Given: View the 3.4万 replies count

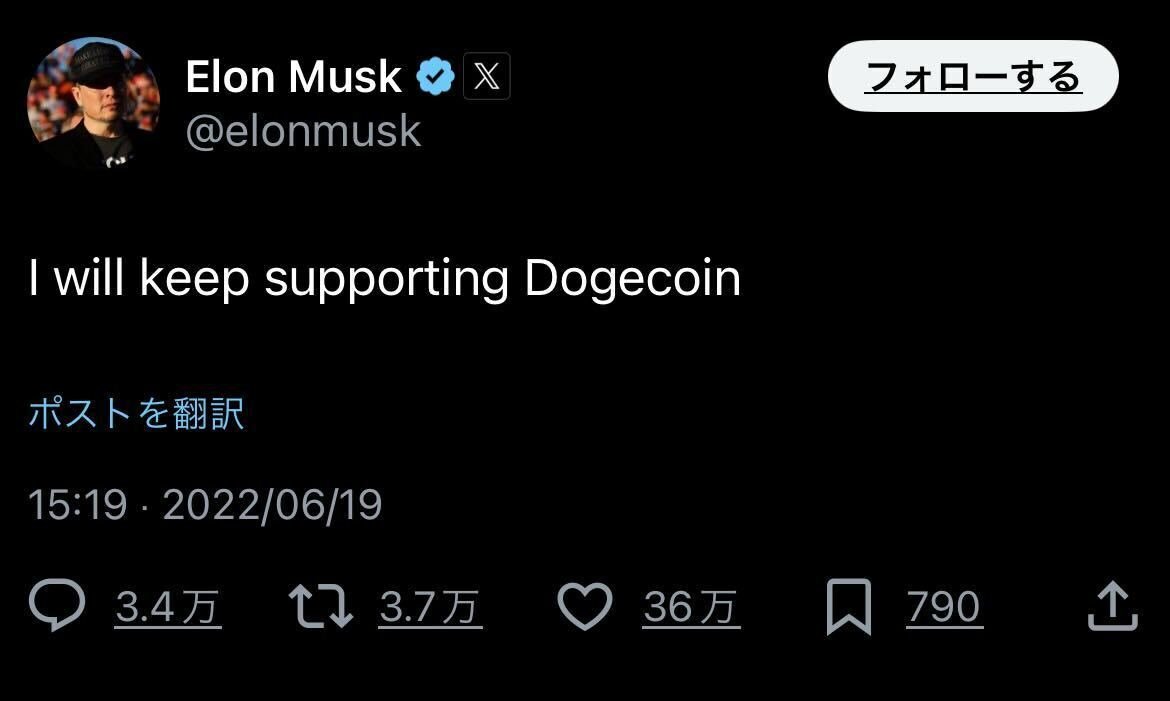Looking at the screenshot, I should coord(168,607).
